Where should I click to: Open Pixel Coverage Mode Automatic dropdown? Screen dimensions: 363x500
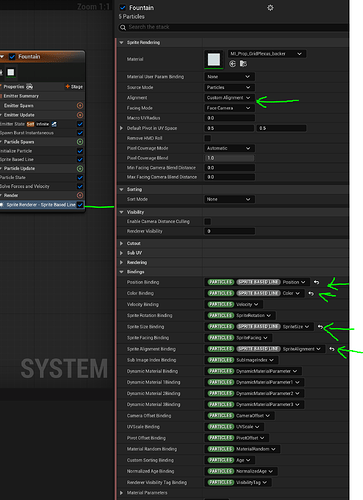pyautogui.click(x=229, y=148)
